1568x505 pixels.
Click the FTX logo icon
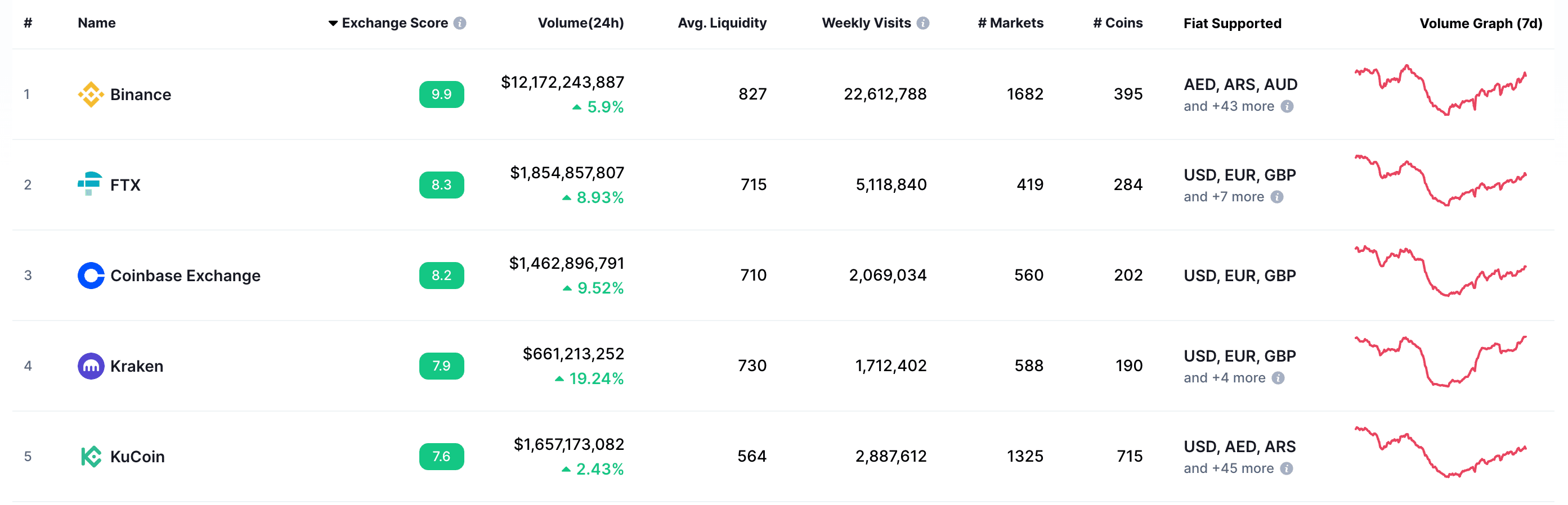point(91,184)
